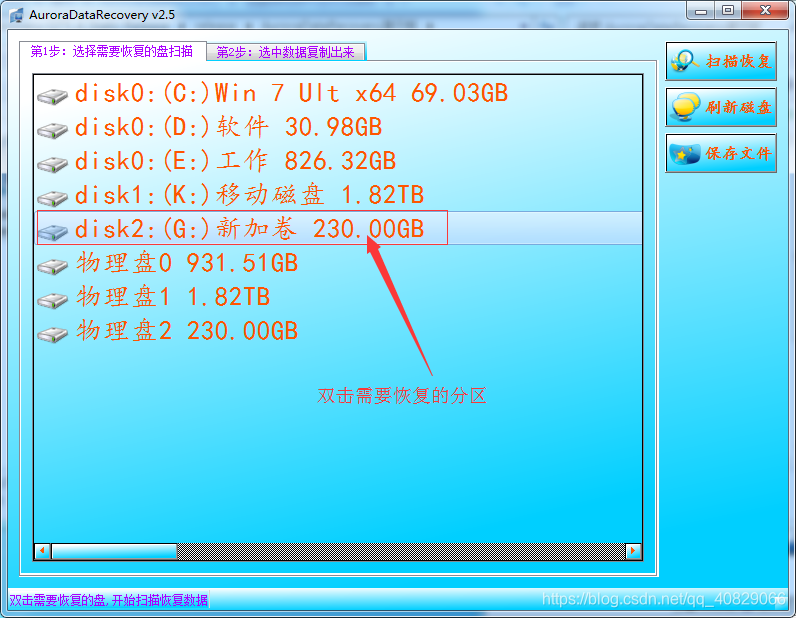796x618 pixels.
Task: Click the drive icon beside disk1 (K:) 移动磁盘
Action: point(52,198)
